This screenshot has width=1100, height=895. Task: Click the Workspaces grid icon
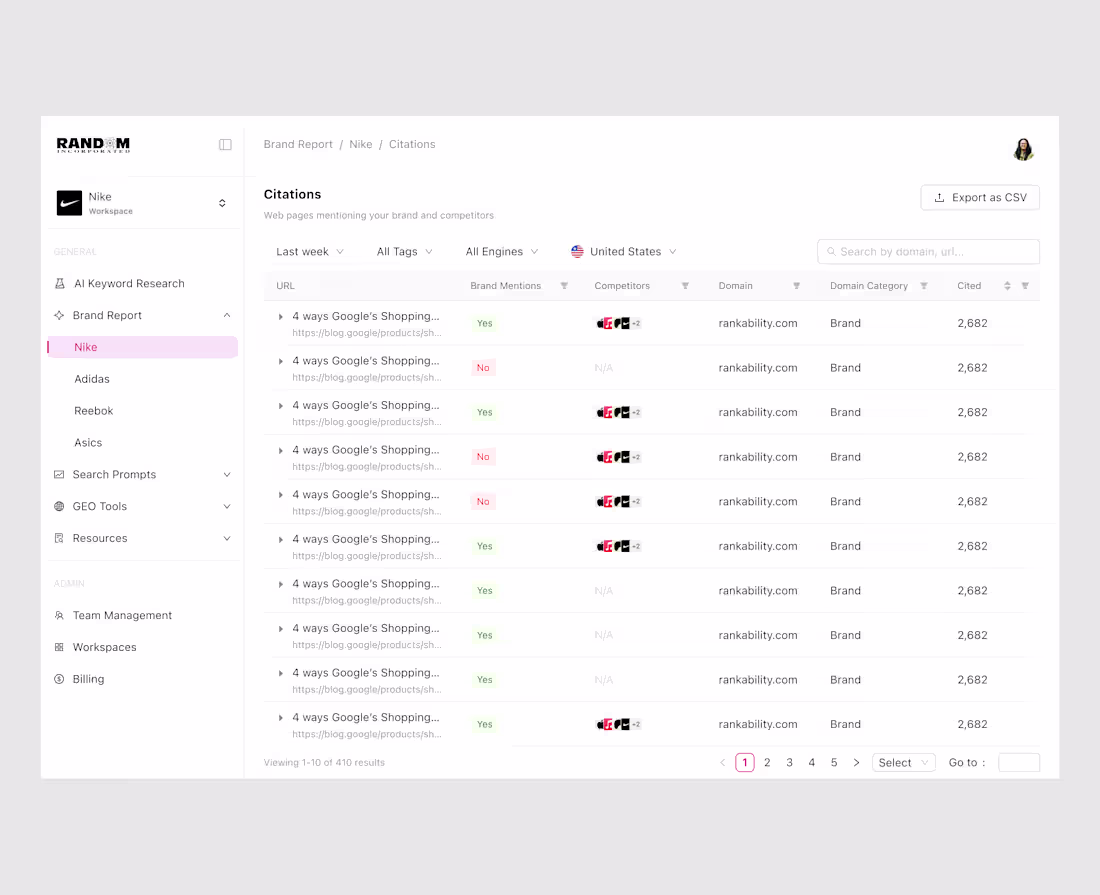click(59, 647)
